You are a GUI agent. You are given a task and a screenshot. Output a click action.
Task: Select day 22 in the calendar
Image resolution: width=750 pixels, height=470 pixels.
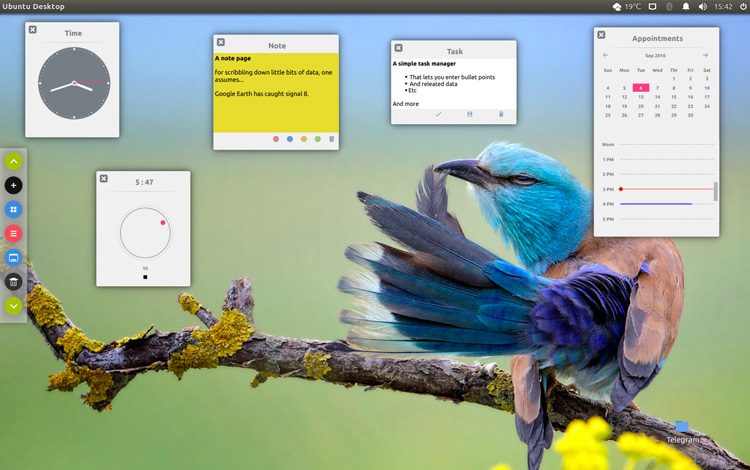[x=674, y=106]
